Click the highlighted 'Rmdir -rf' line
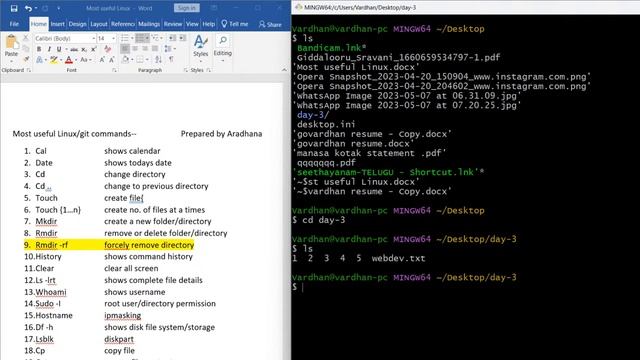The image size is (640, 360). coord(109,245)
